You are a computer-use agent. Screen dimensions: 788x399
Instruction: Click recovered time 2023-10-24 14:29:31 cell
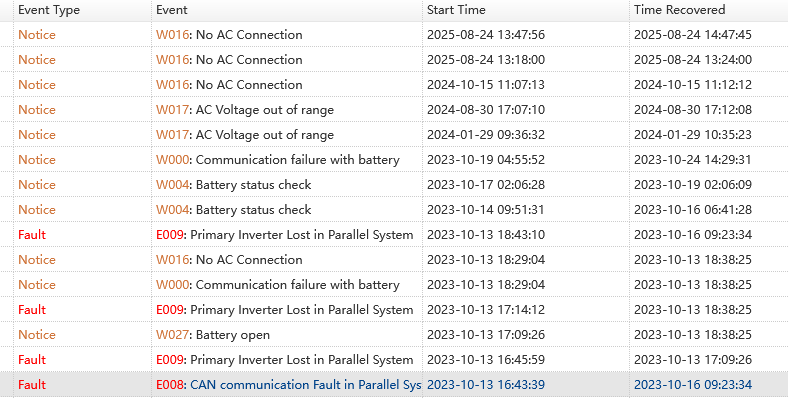click(693, 160)
